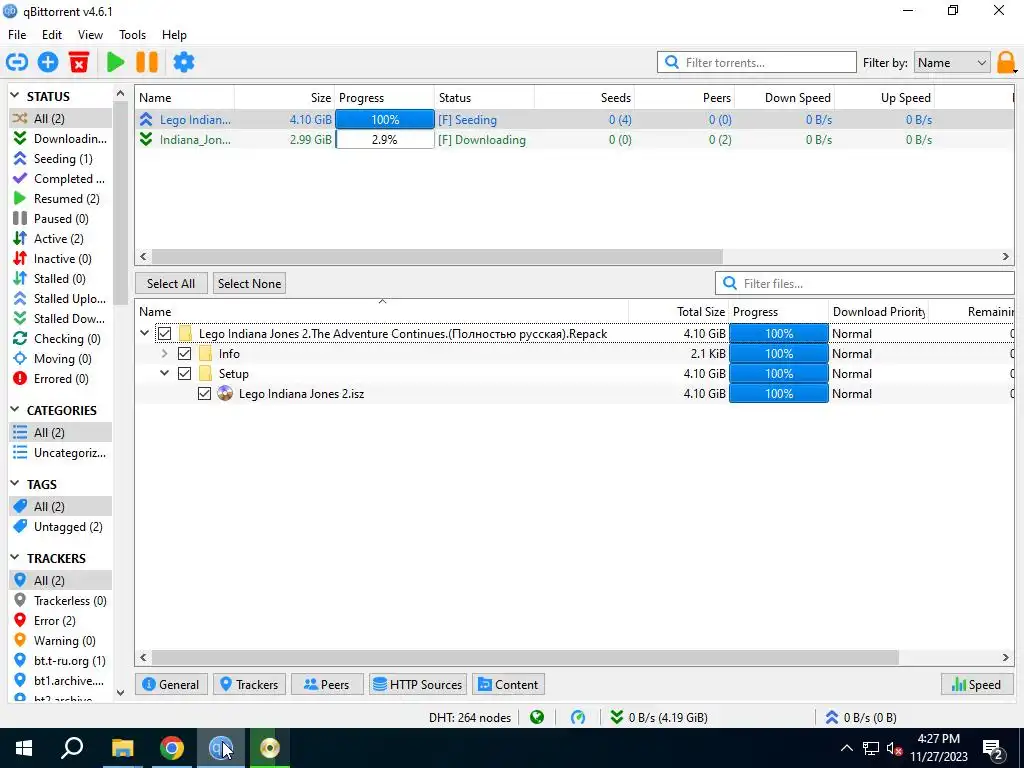Screen dimensions: 1024x768
Task: Uncheck the Info folder checkbox
Action: [184, 354]
